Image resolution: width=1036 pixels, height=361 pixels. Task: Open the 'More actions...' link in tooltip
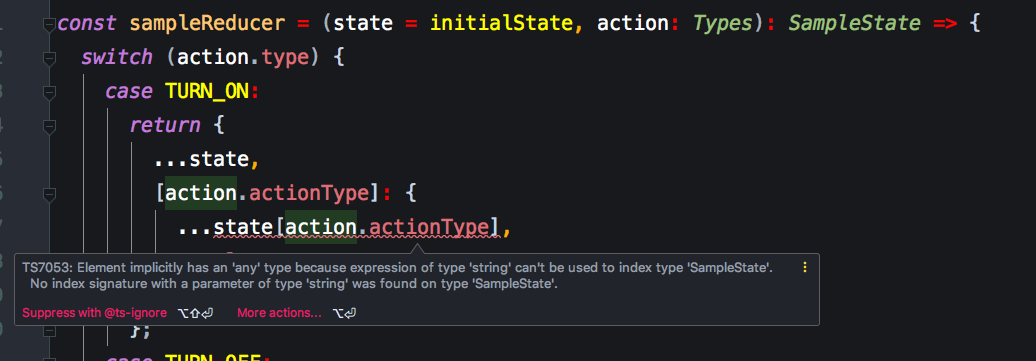pyautogui.click(x=279, y=313)
